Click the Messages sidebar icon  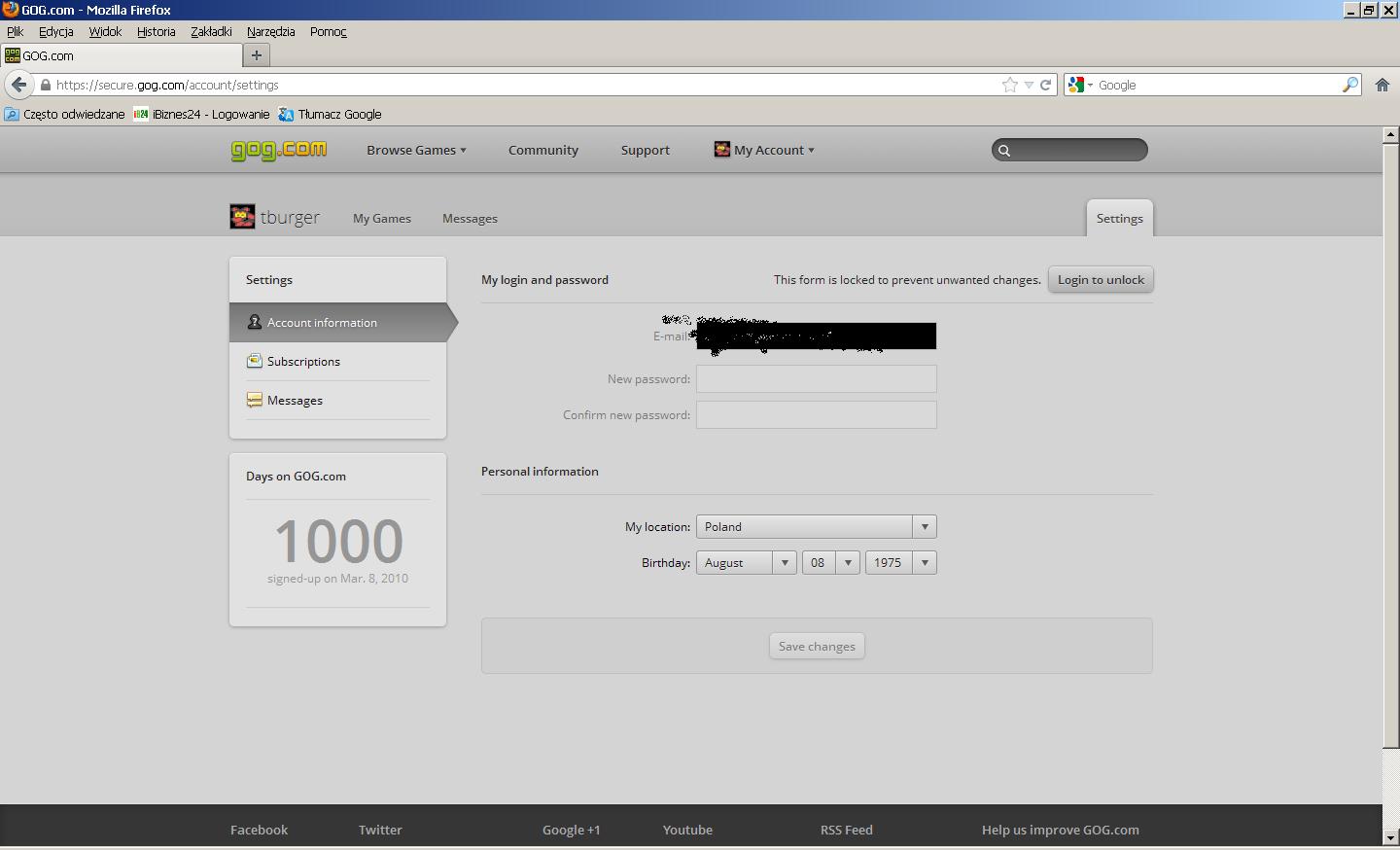click(254, 400)
